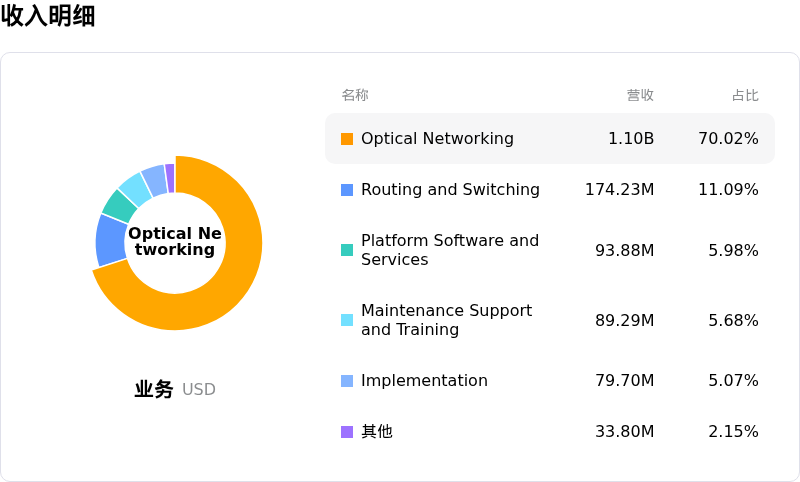Click the 89.29M revenue value

[x=624, y=320]
